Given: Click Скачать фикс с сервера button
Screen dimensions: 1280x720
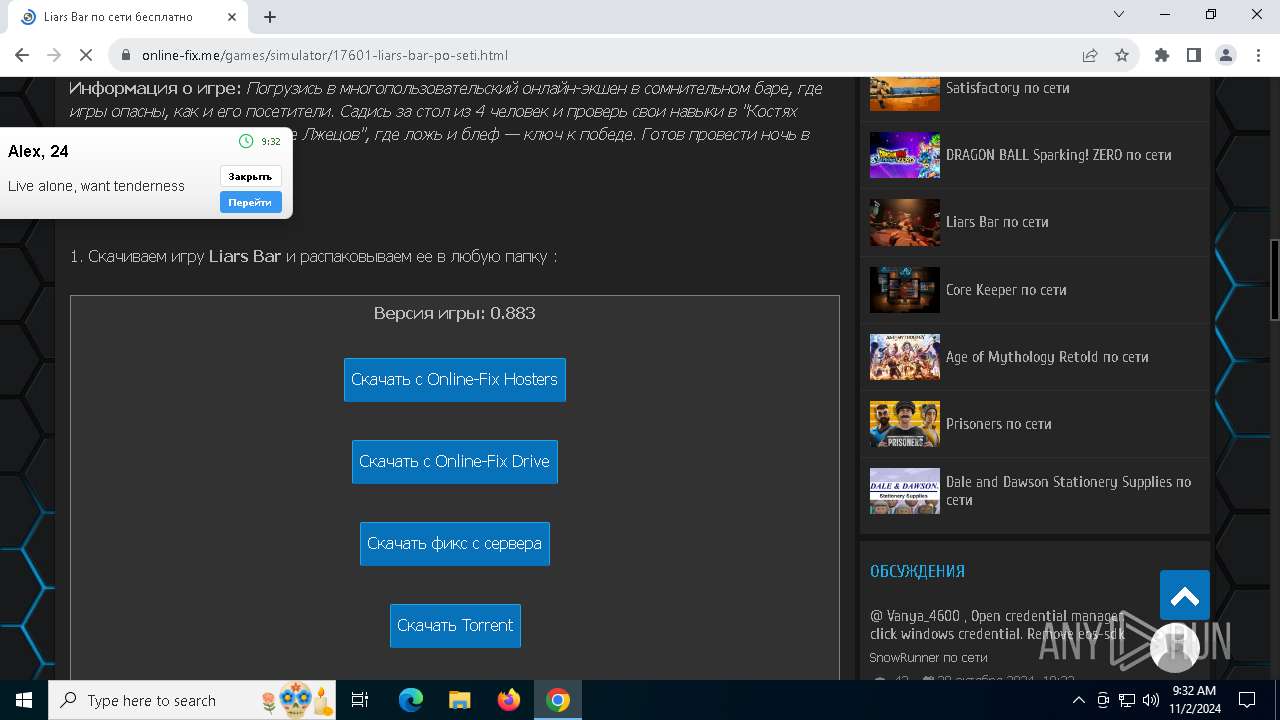Looking at the screenshot, I should tap(455, 544).
